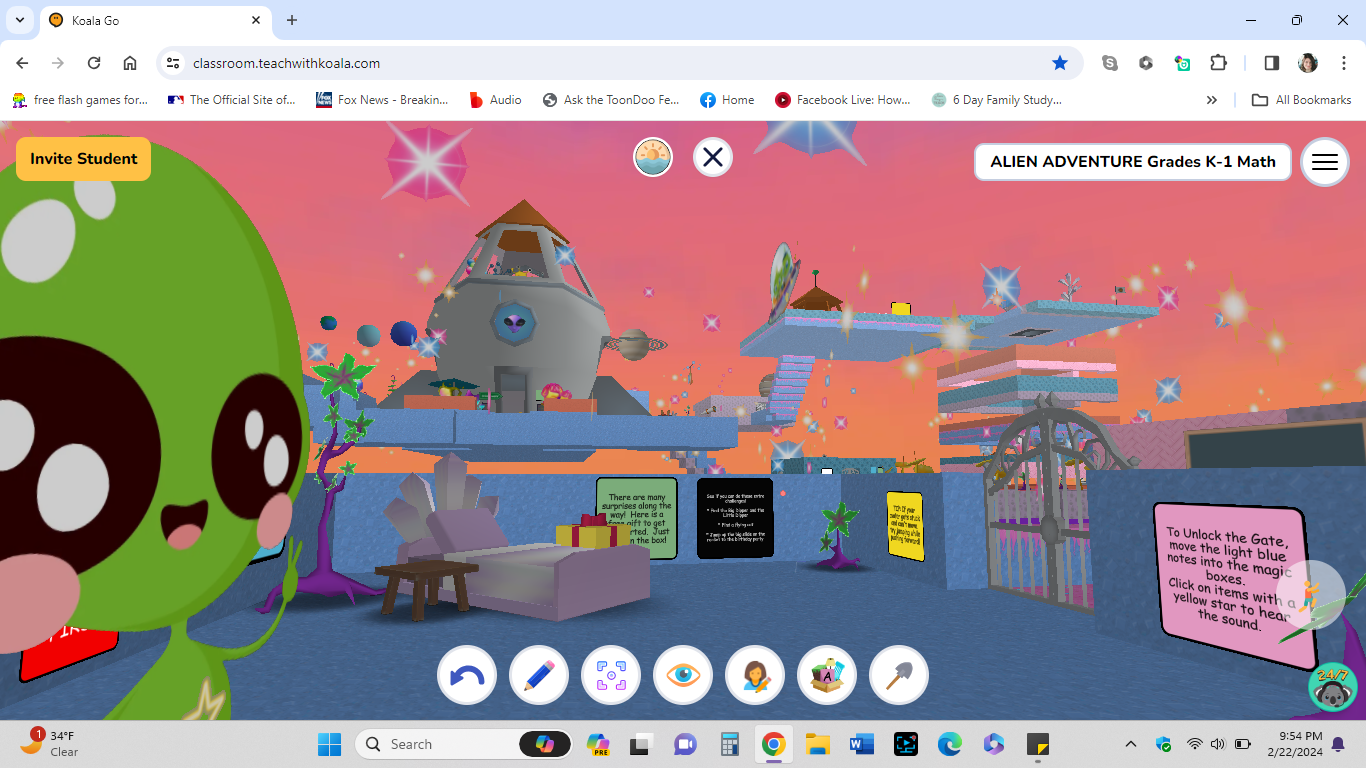Viewport: 1366px width, 768px height.
Task: Expand the bookmarks bar overflow chevron
Action: 1211,99
